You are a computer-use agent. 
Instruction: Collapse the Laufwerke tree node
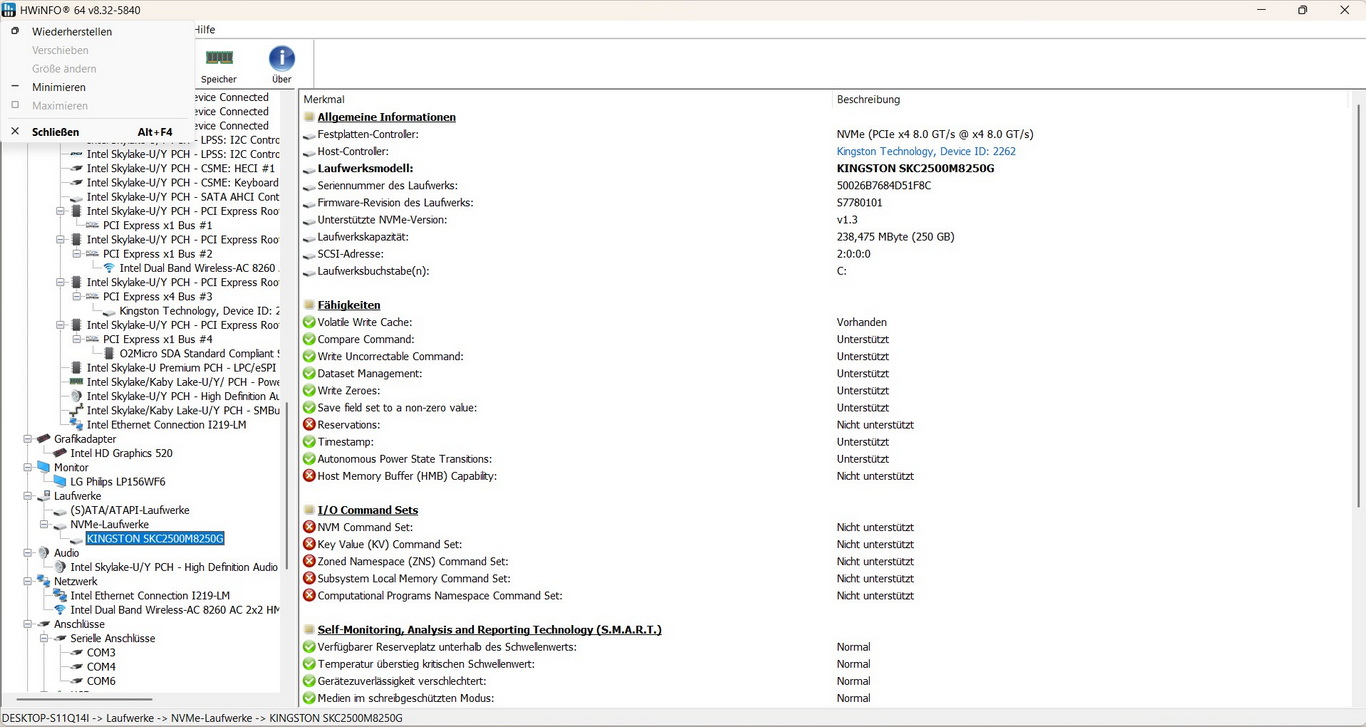coord(28,496)
